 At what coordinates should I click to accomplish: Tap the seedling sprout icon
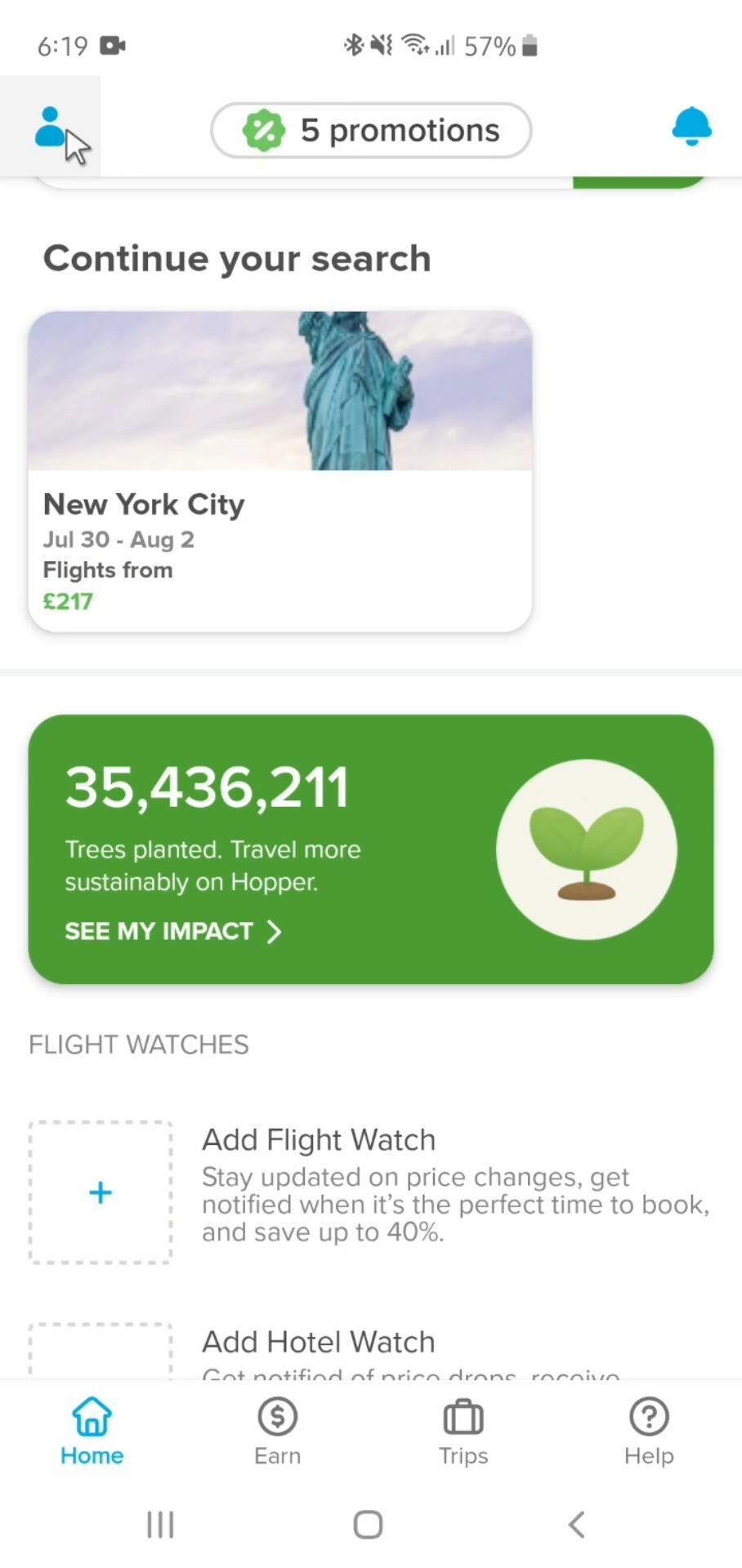point(586,849)
